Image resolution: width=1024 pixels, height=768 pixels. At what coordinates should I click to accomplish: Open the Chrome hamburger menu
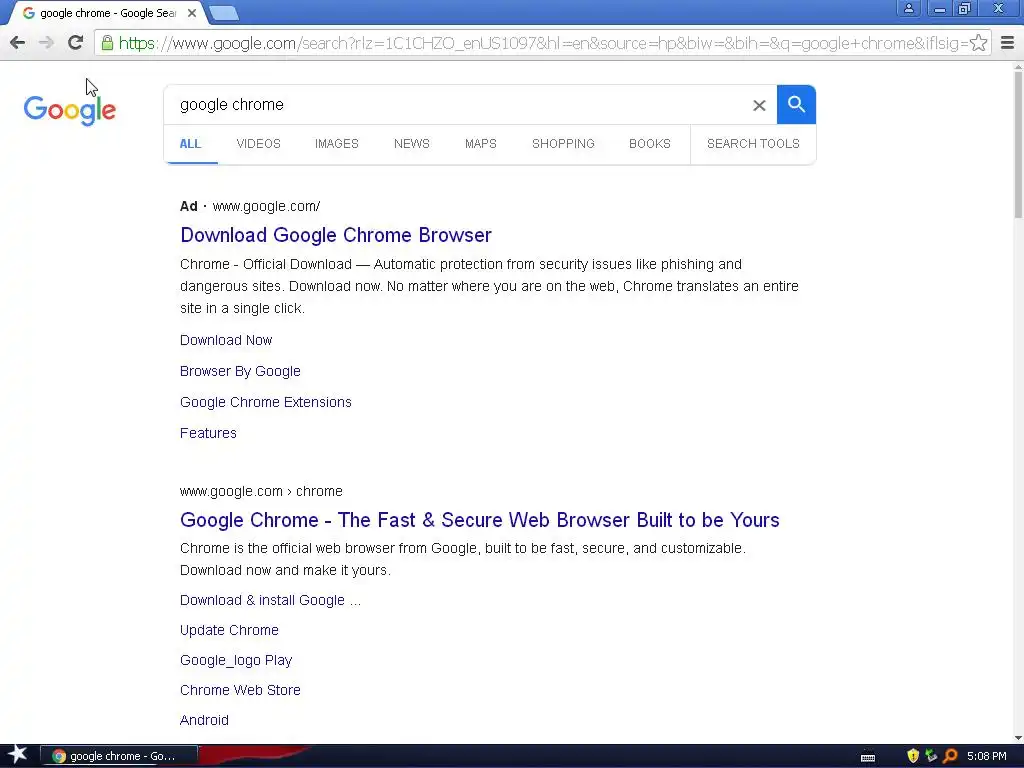pyautogui.click(x=1007, y=43)
